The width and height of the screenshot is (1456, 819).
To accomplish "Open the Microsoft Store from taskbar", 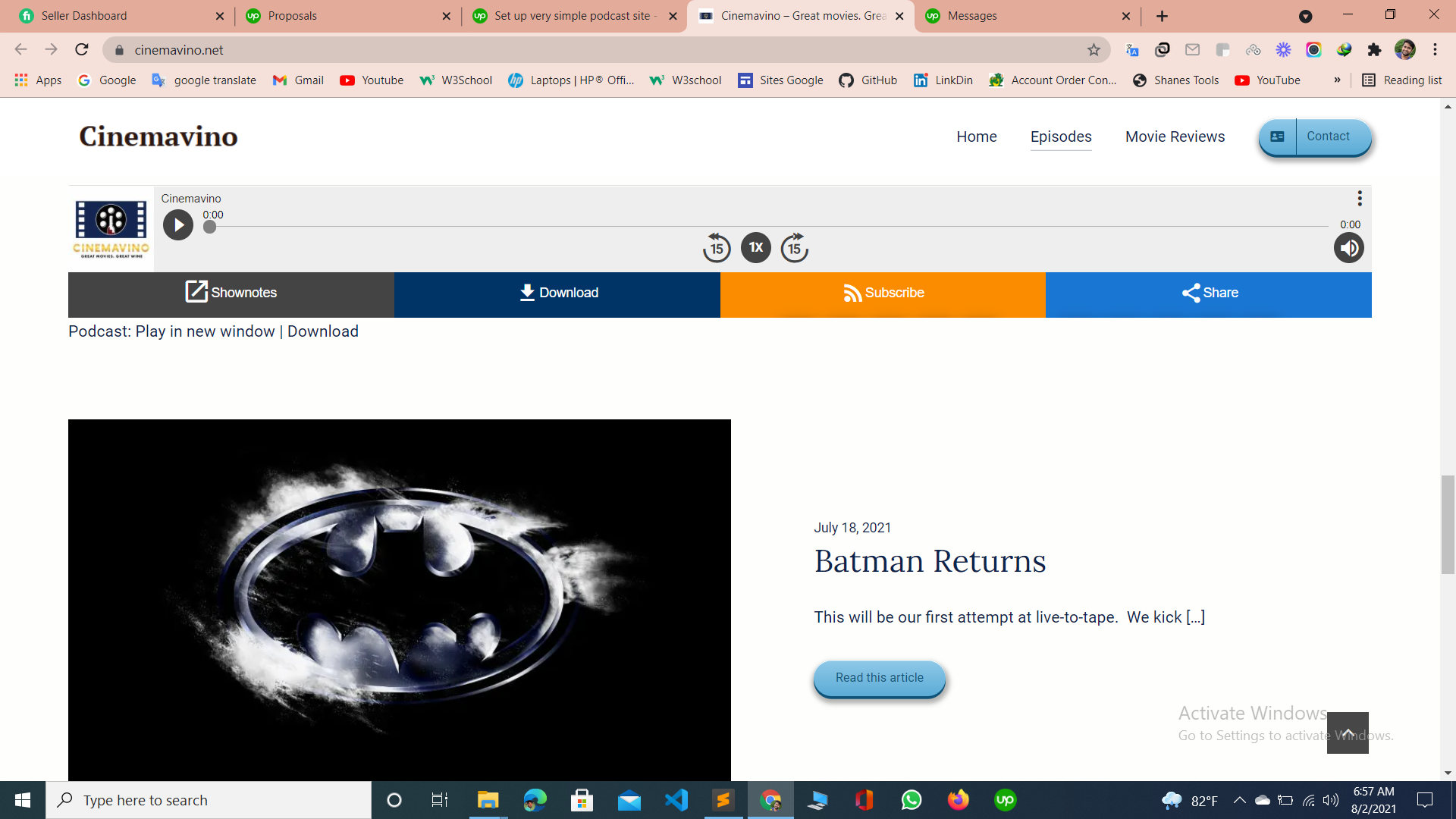I will coord(582,800).
